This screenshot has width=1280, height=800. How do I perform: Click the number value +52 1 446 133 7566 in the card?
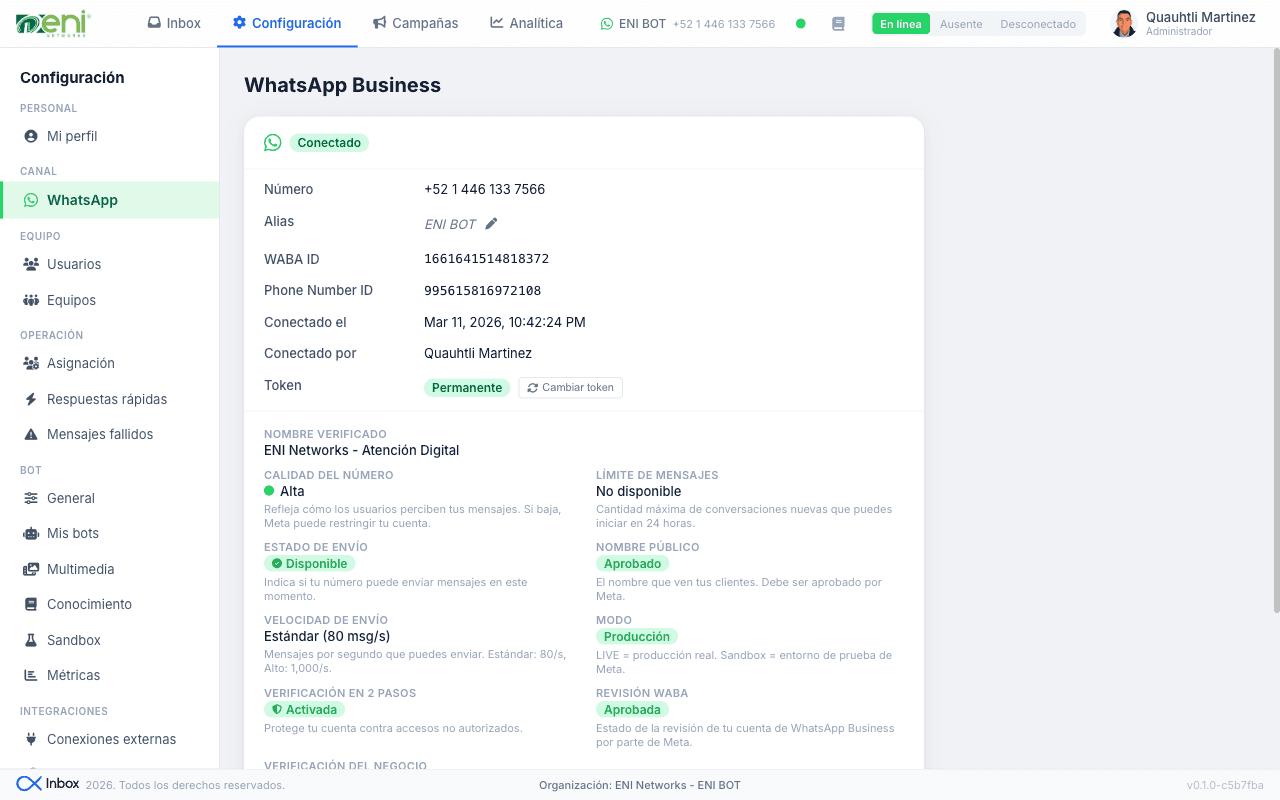point(485,189)
